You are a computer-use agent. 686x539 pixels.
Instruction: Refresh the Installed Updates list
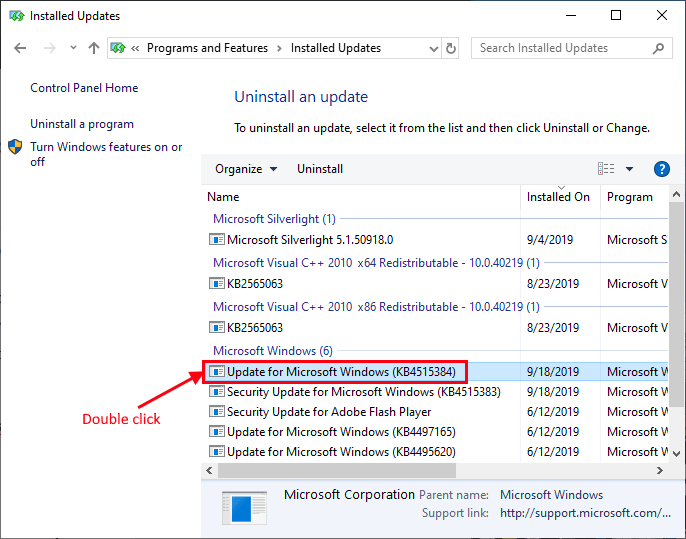[451, 48]
